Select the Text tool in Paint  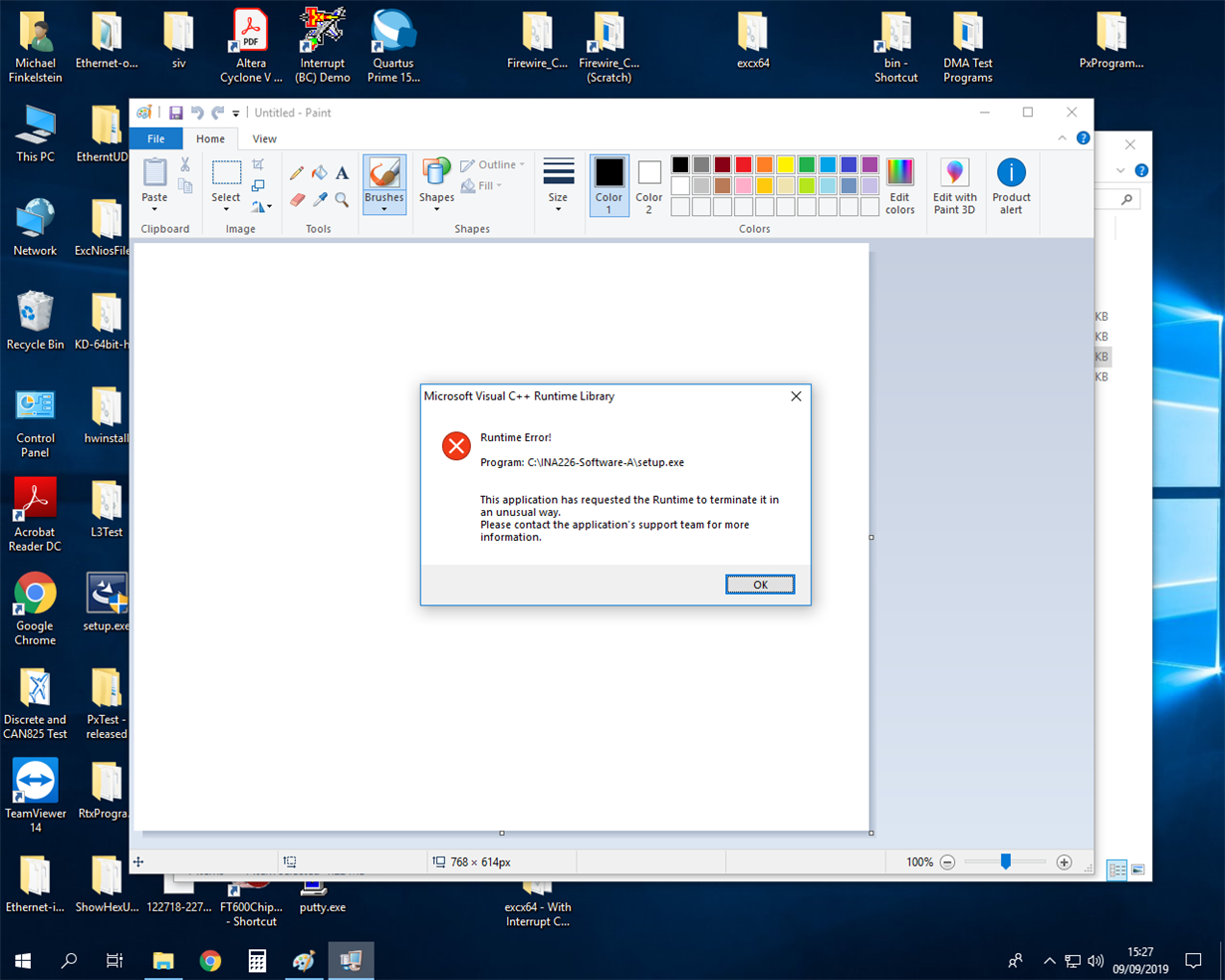click(x=342, y=173)
